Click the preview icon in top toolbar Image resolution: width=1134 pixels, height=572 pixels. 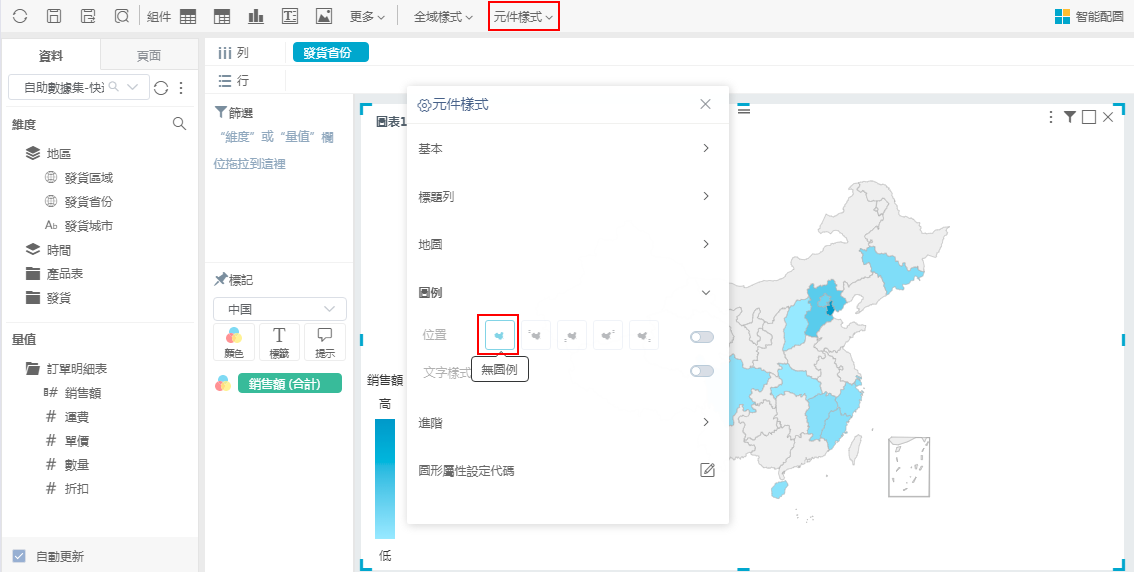pos(122,16)
